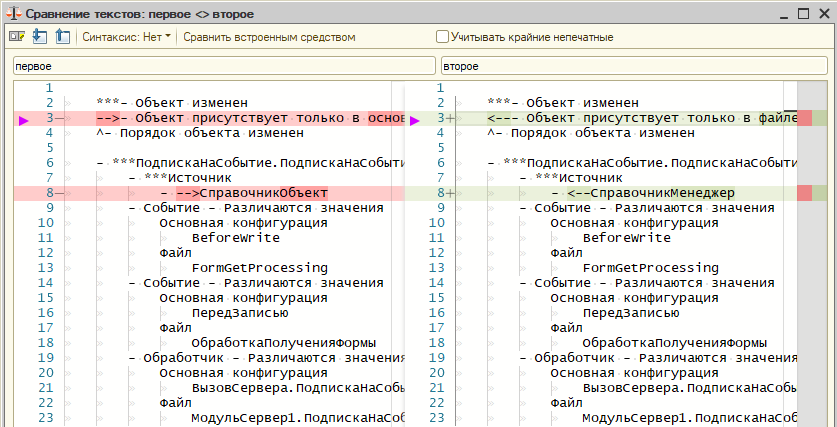This screenshot has height=427, width=837.
Task: Click 'FormGetProcessing' in второе pane
Action: [x=651, y=267]
